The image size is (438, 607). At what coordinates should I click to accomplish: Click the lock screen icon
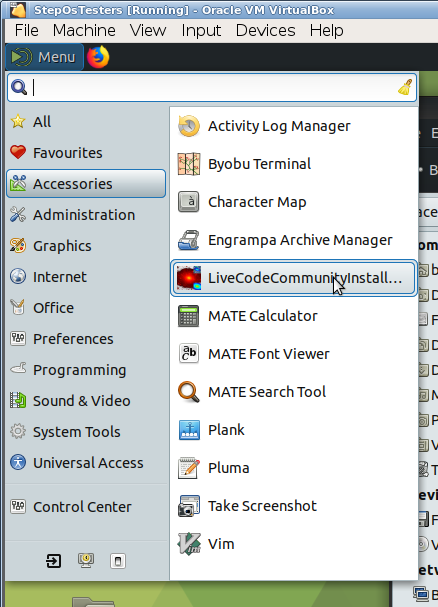[86, 561]
